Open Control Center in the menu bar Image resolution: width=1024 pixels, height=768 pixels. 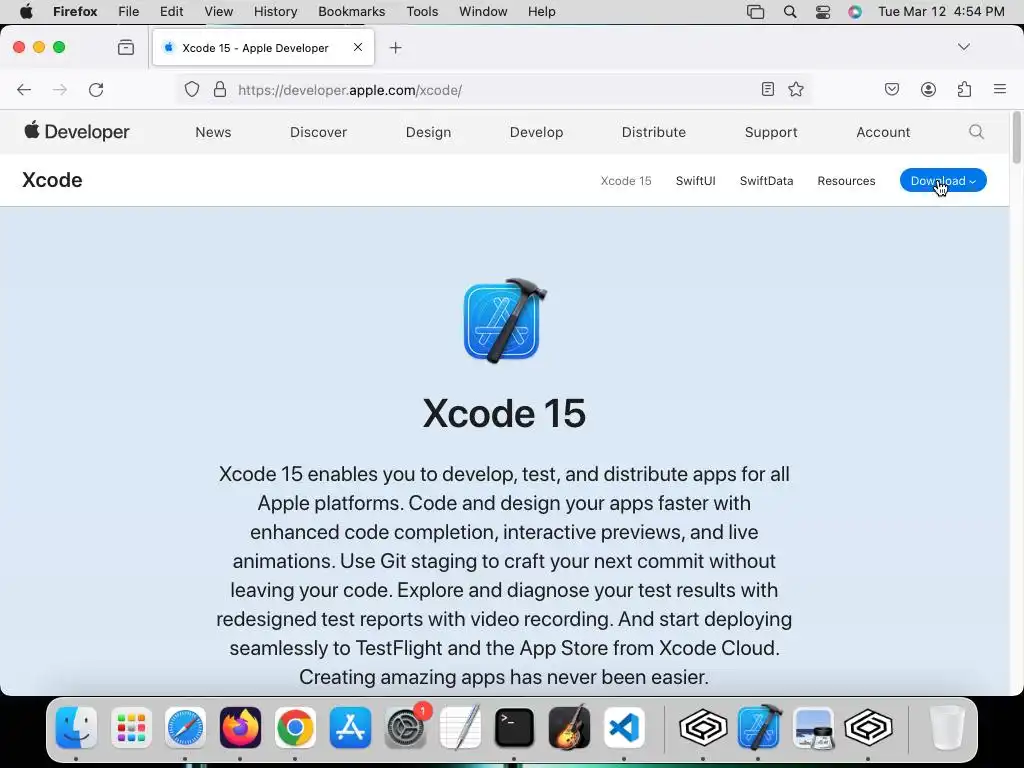click(x=823, y=12)
